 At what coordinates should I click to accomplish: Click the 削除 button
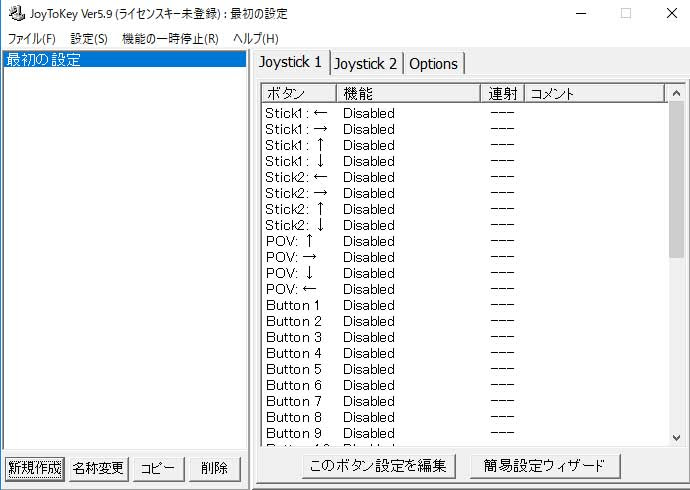pos(215,468)
